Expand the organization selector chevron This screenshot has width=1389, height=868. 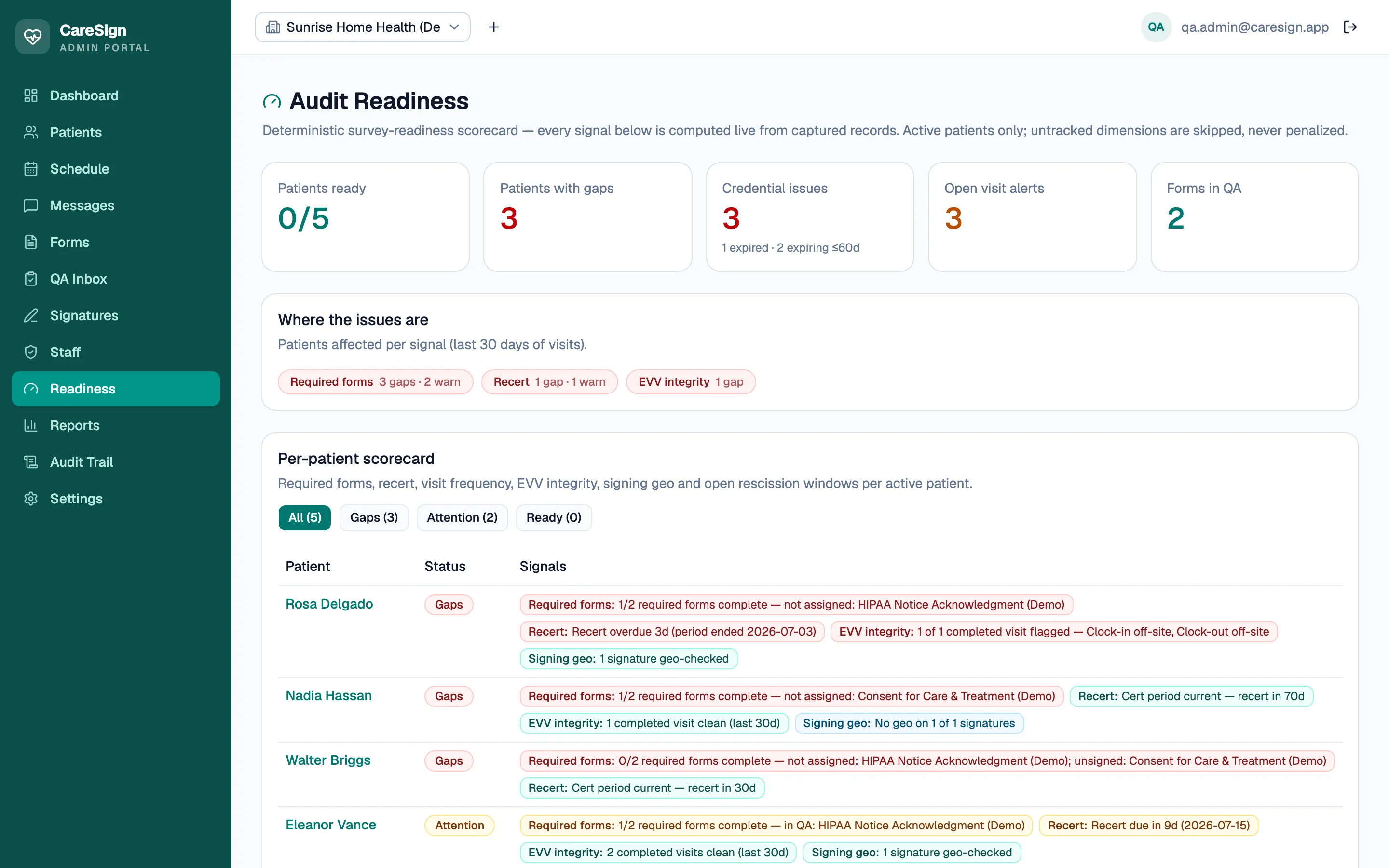pos(454,27)
